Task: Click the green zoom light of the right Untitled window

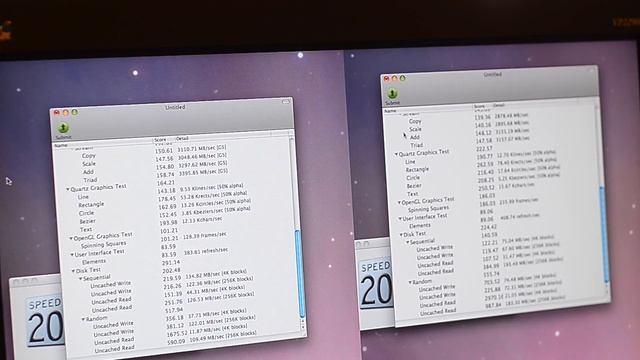Action: [x=402, y=78]
